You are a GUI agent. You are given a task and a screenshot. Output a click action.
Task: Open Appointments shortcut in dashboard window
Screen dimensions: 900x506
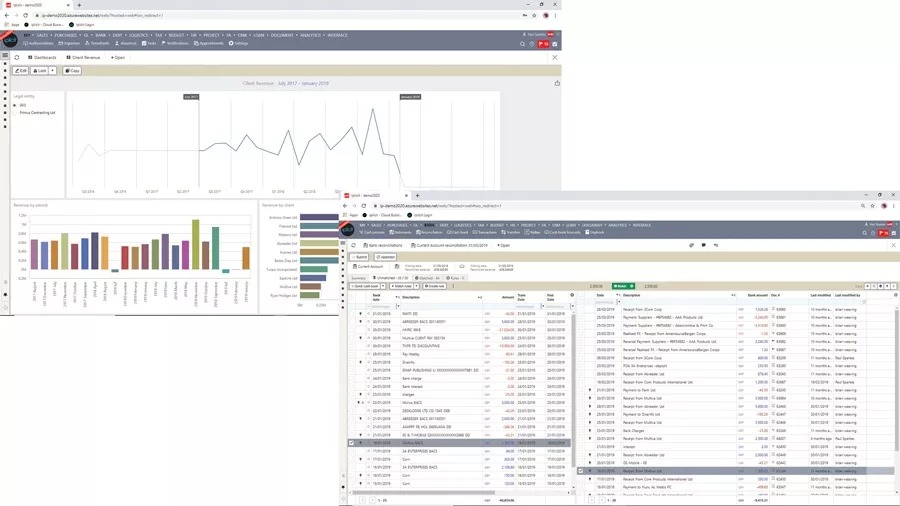click(209, 43)
